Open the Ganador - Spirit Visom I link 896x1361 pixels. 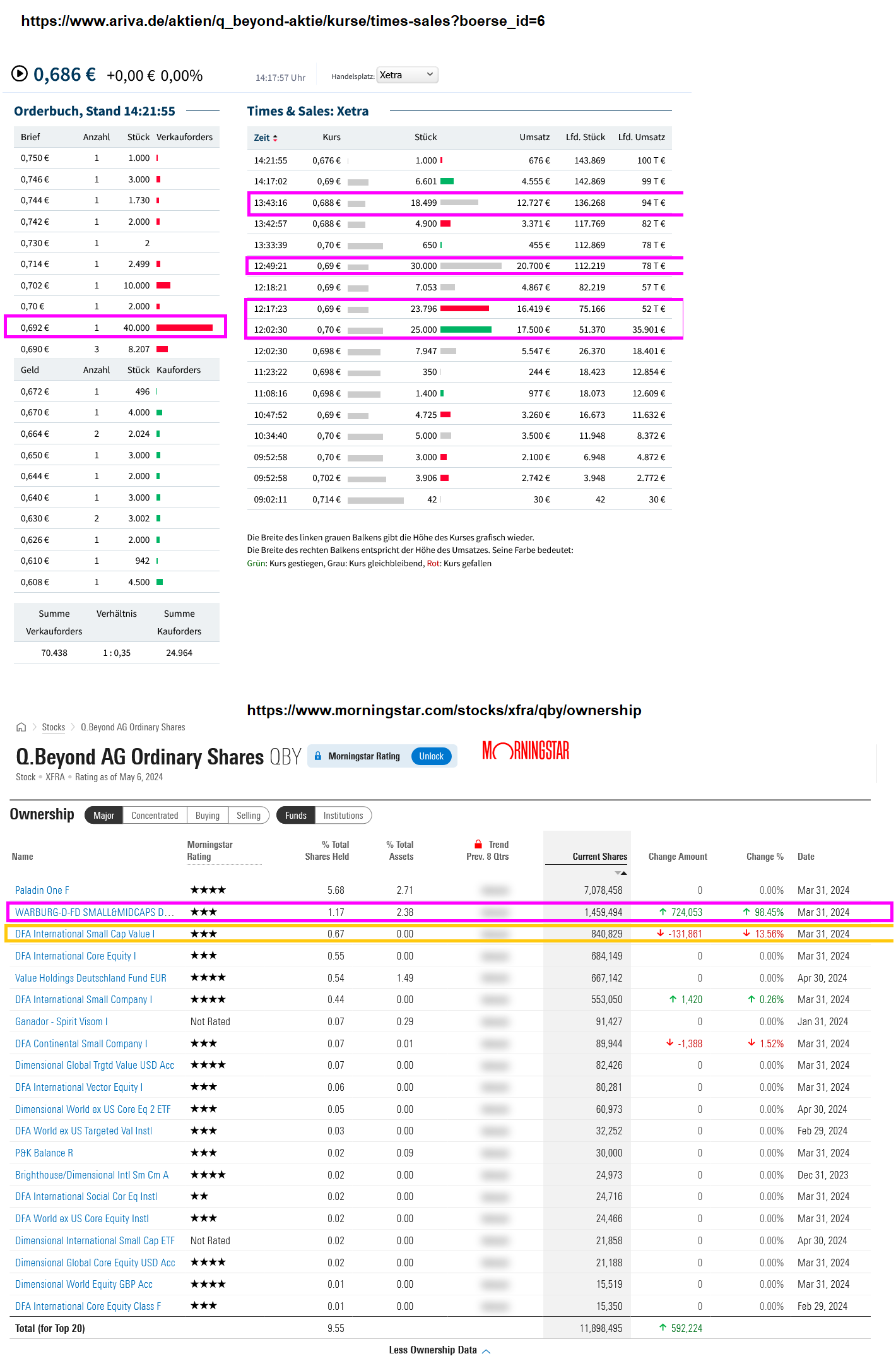(61, 1022)
